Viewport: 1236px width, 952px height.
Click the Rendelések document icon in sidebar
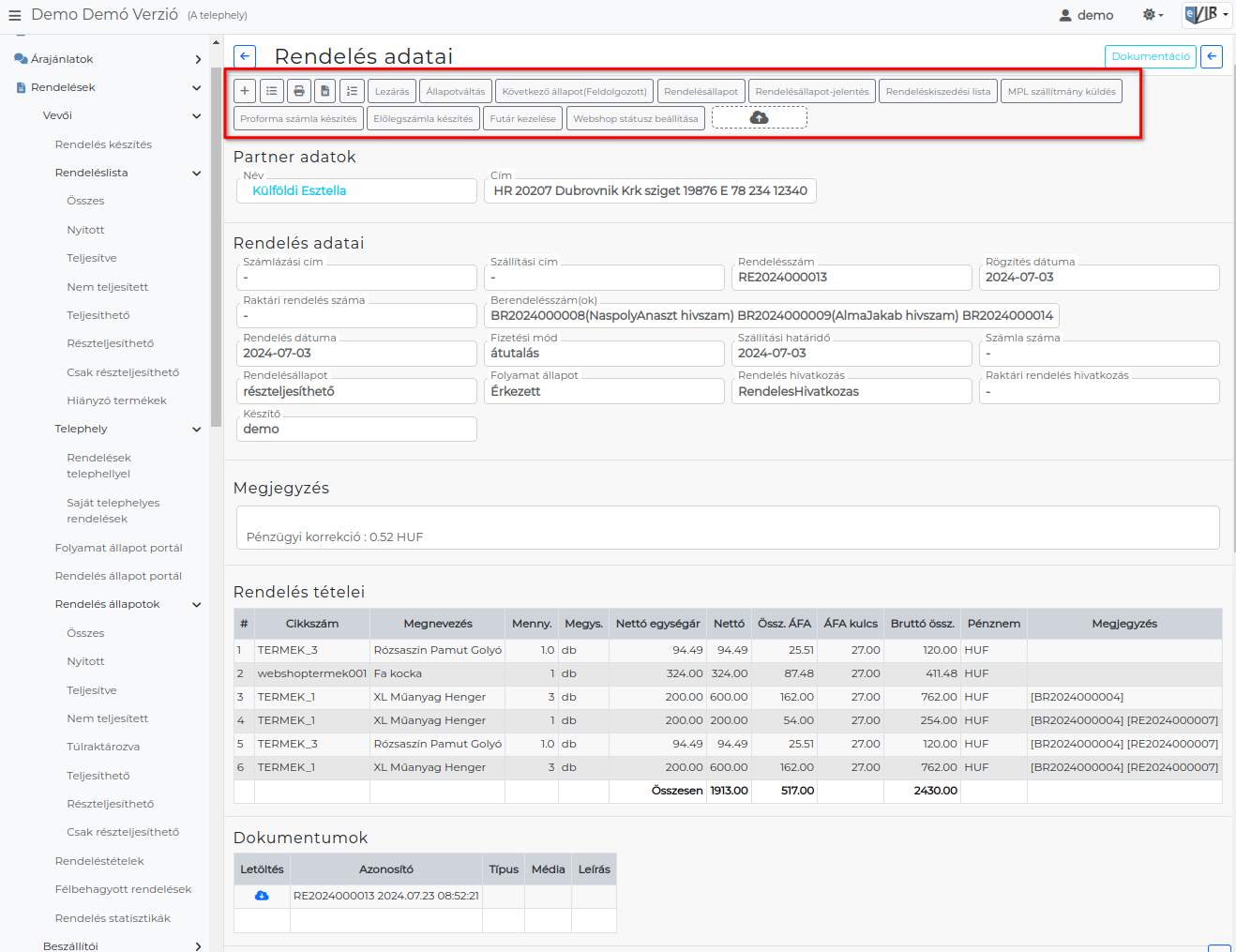click(x=21, y=87)
